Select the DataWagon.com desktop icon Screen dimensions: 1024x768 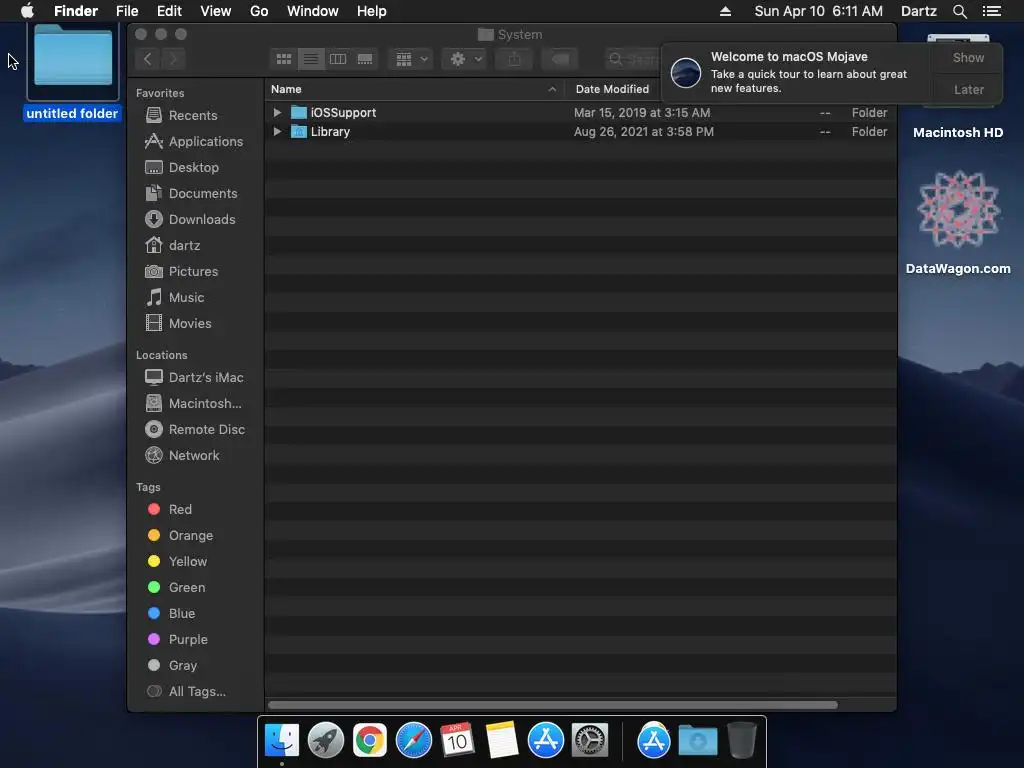pos(958,222)
